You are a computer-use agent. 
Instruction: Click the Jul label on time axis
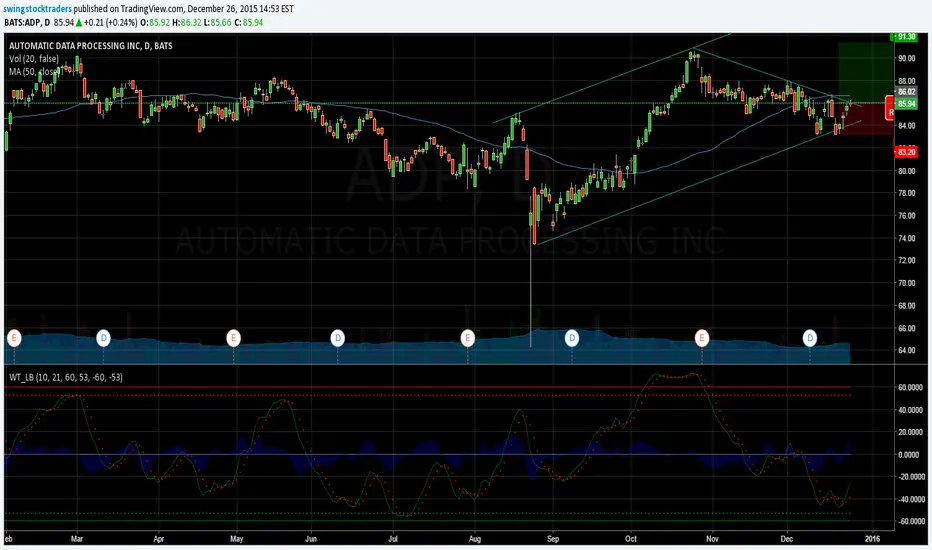click(393, 539)
